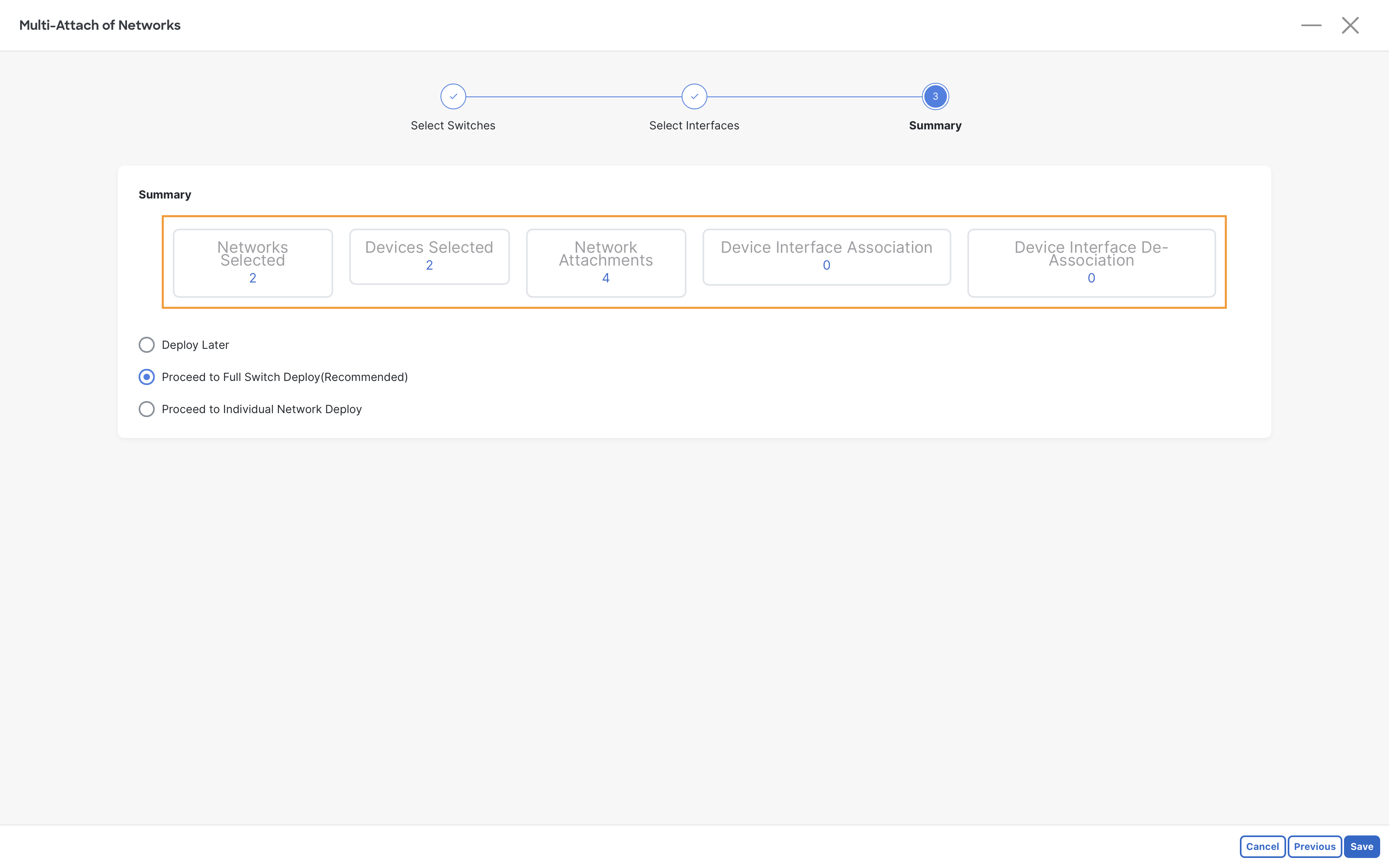
Task: Select the Deploy Later radio option
Action: [x=146, y=344]
